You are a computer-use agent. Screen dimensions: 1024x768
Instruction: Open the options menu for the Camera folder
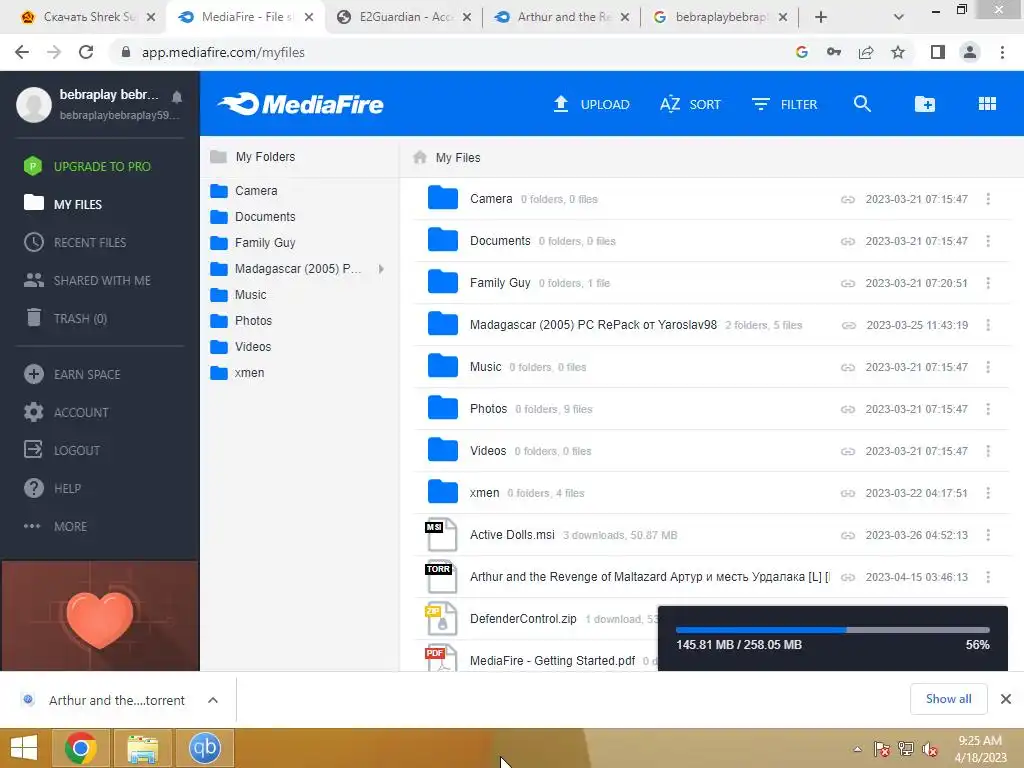(x=988, y=199)
